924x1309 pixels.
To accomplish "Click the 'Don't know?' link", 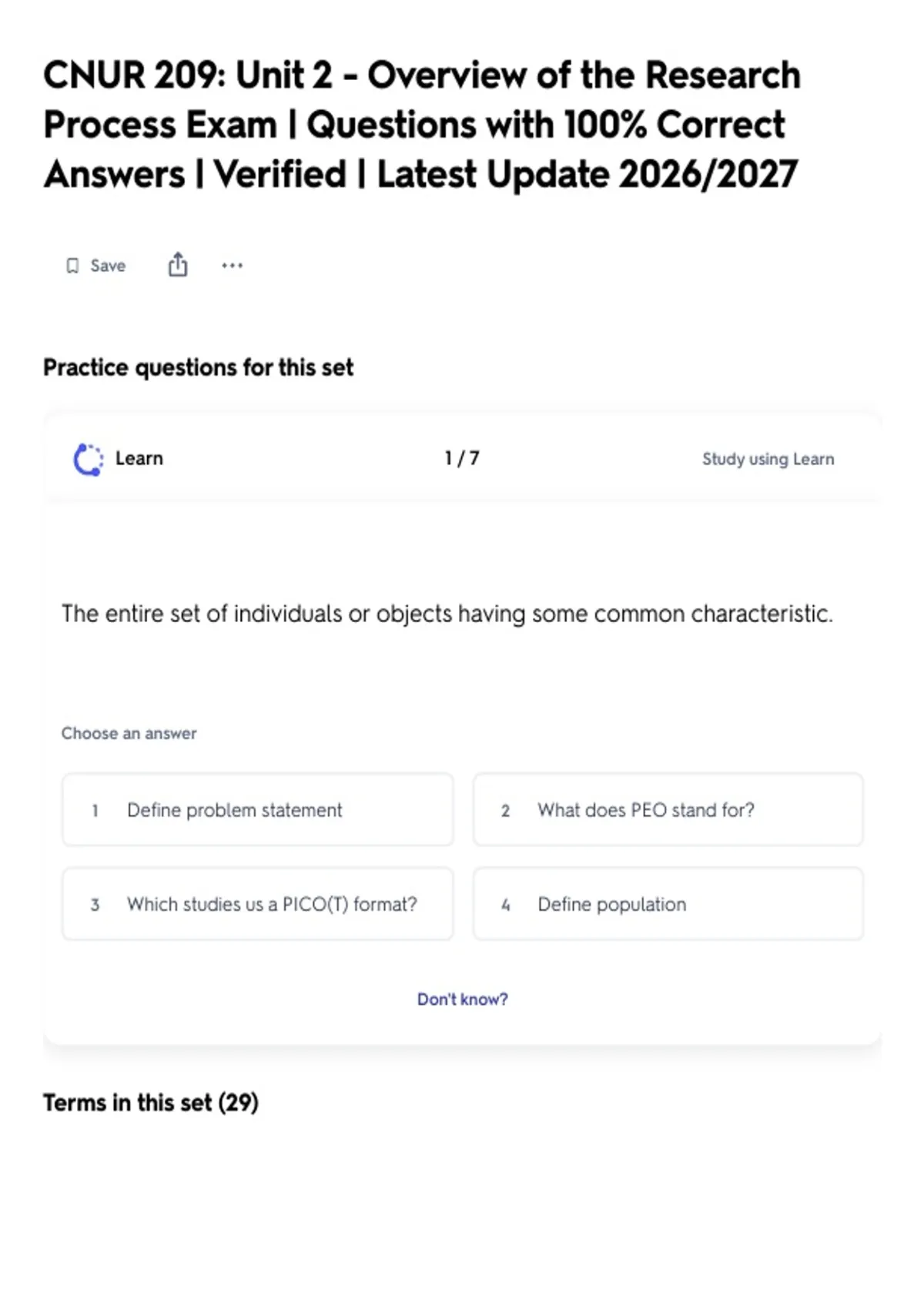I will tap(463, 999).
